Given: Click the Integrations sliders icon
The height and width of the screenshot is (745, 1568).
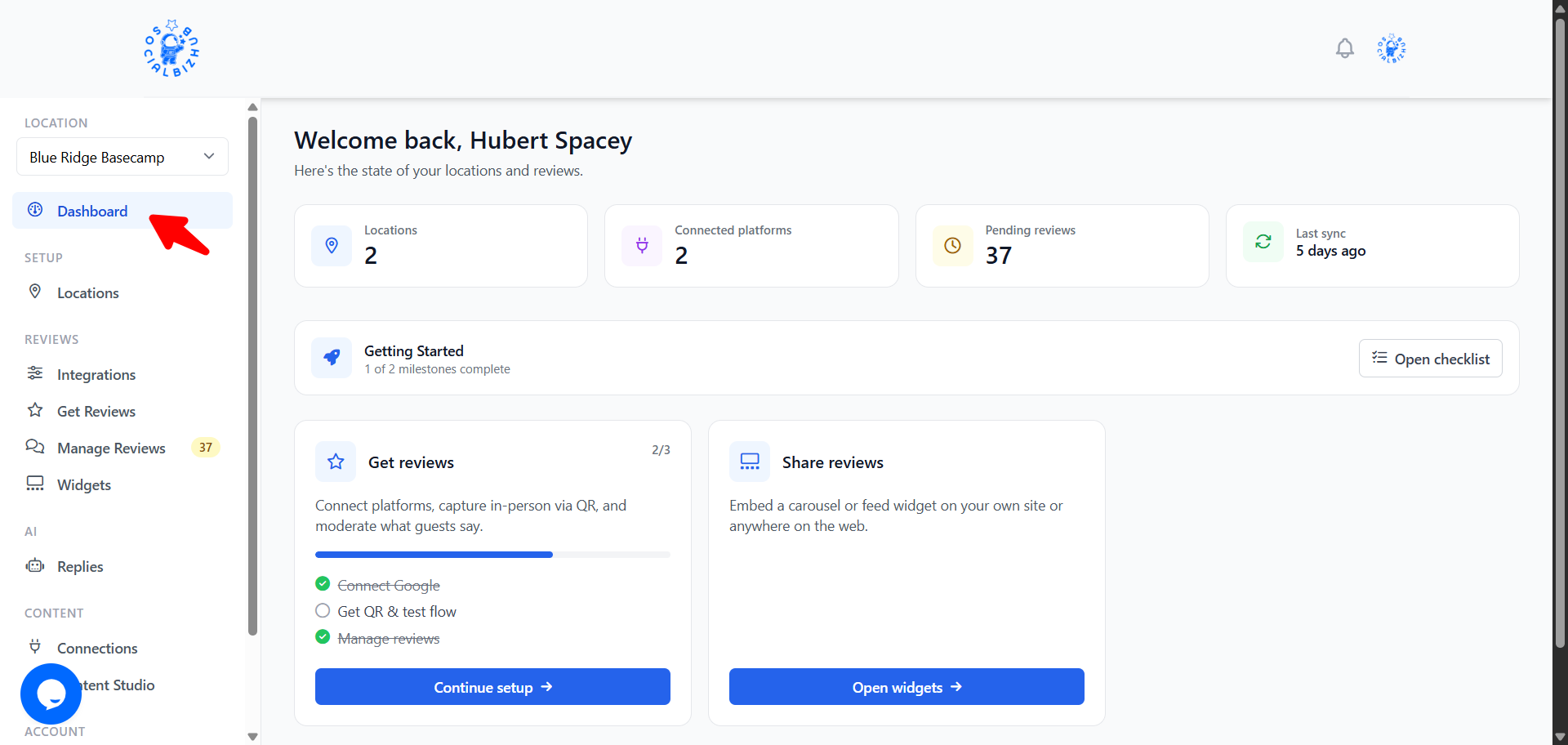Looking at the screenshot, I should [35, 373].
